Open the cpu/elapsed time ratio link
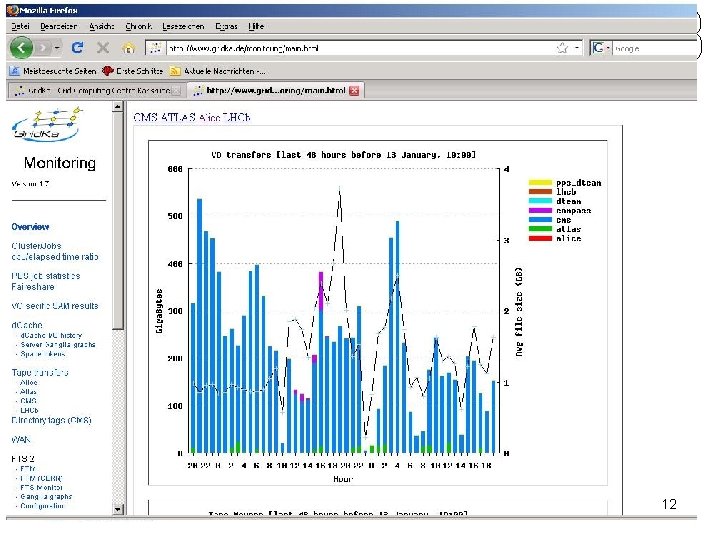The image size is (720, 540). click(x=55, y=257)
